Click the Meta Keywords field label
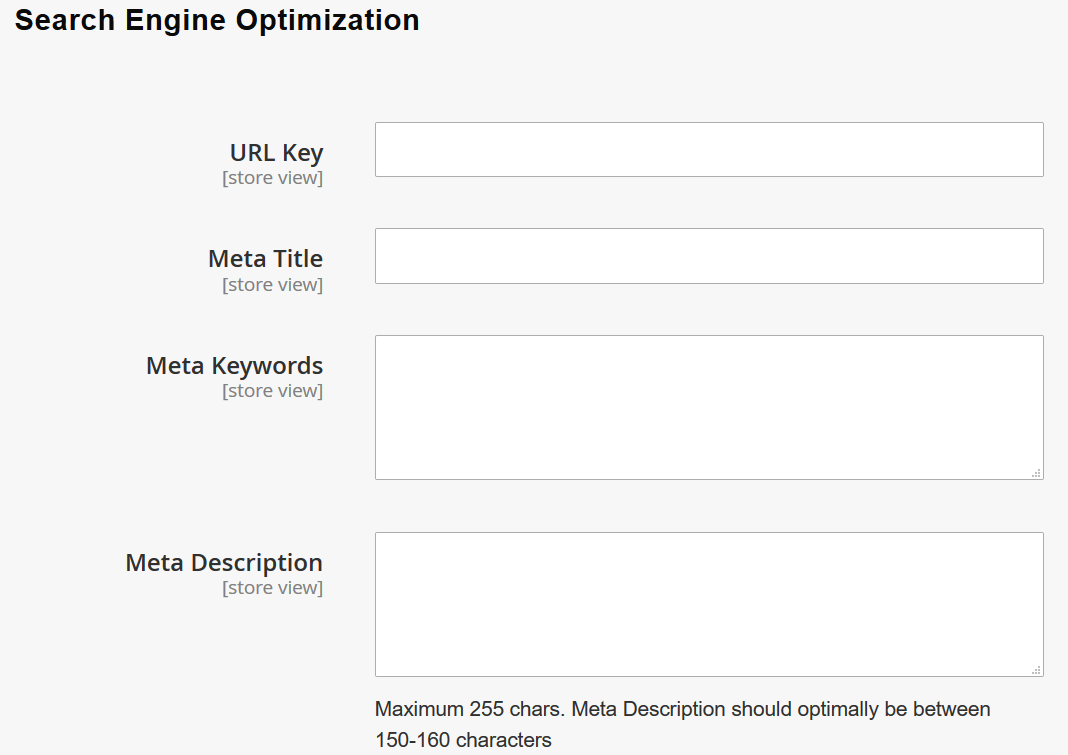Screen dimensions: 1068x755 pyautogui.click(x=234, y=366)
